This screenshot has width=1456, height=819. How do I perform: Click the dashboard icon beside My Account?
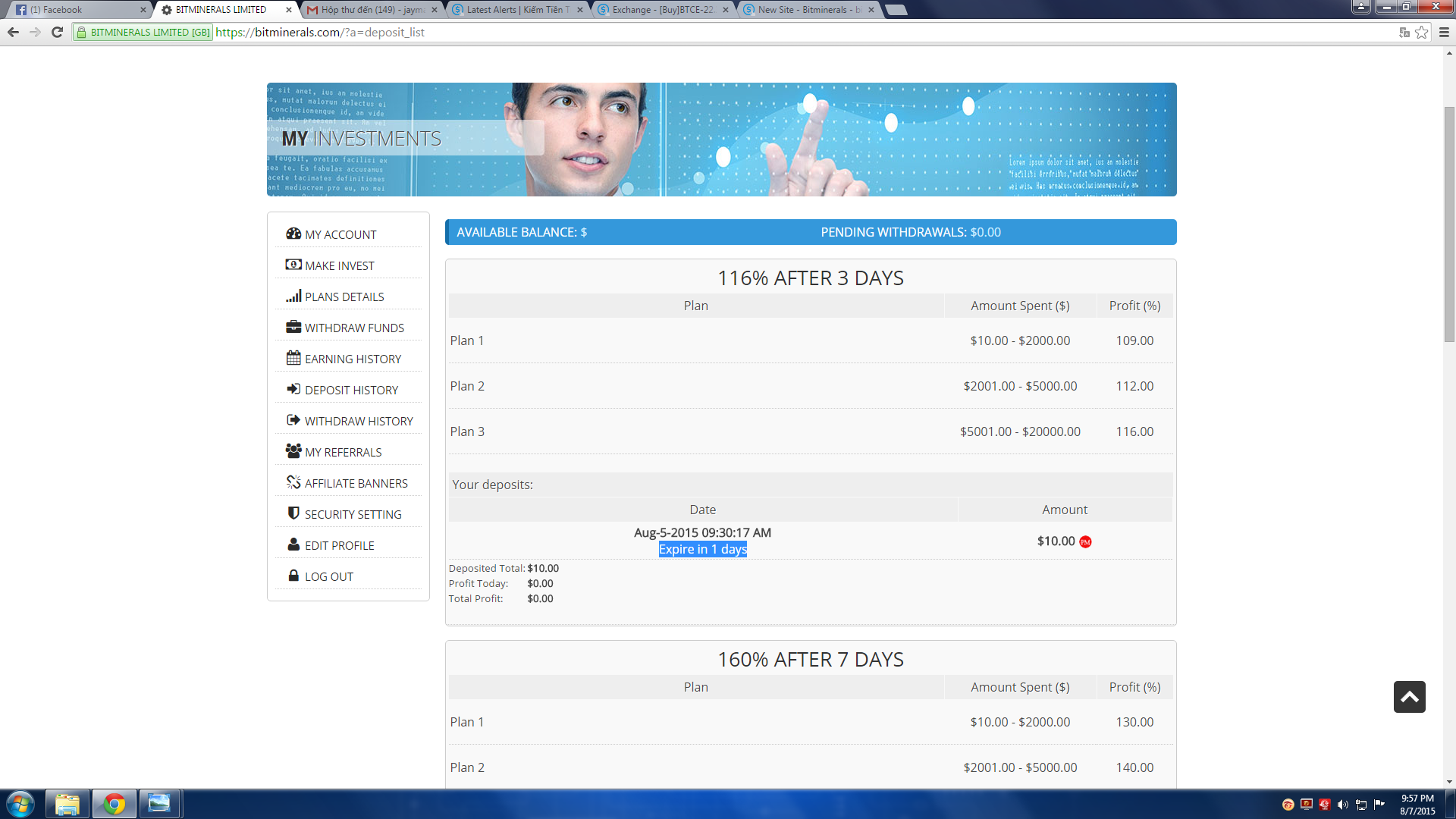(293, 234)
